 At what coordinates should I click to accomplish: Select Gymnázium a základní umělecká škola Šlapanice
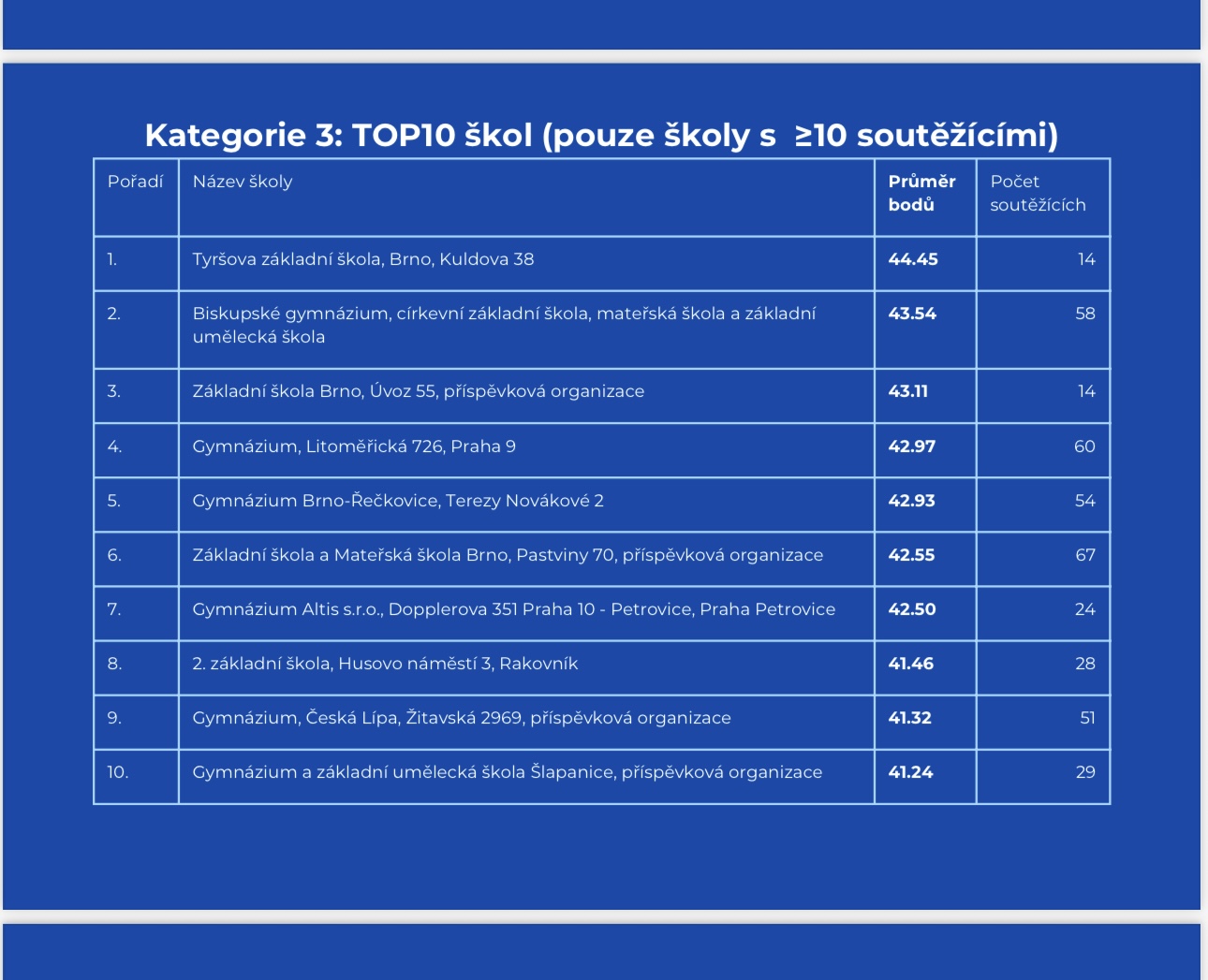[508, 772]
